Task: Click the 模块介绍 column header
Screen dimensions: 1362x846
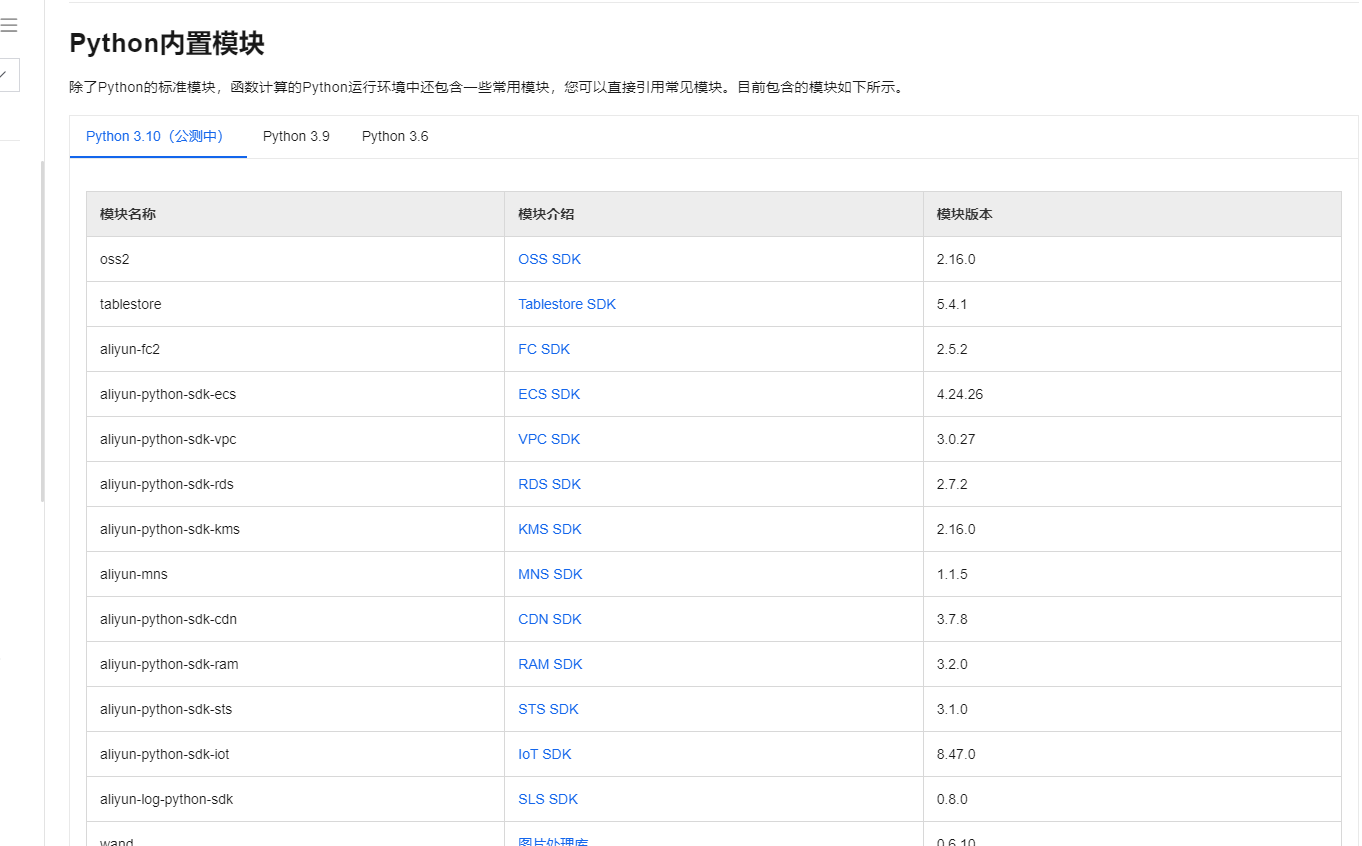Action: click(x=714, y=214)
